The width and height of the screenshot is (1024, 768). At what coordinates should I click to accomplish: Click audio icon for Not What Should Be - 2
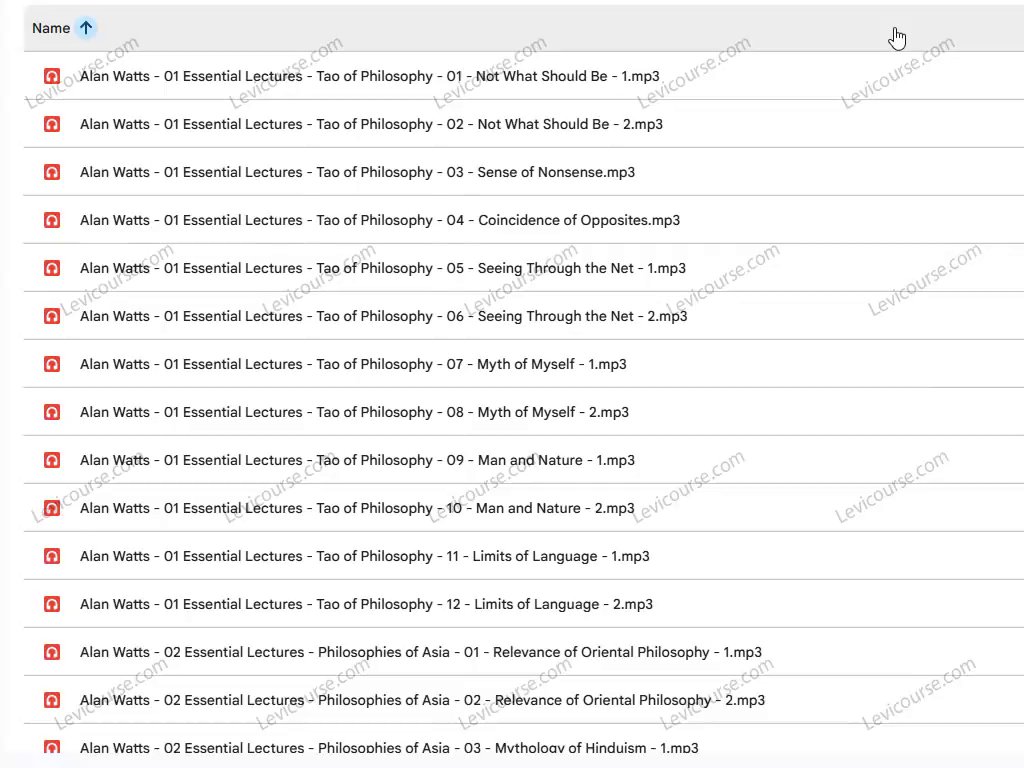52,124
